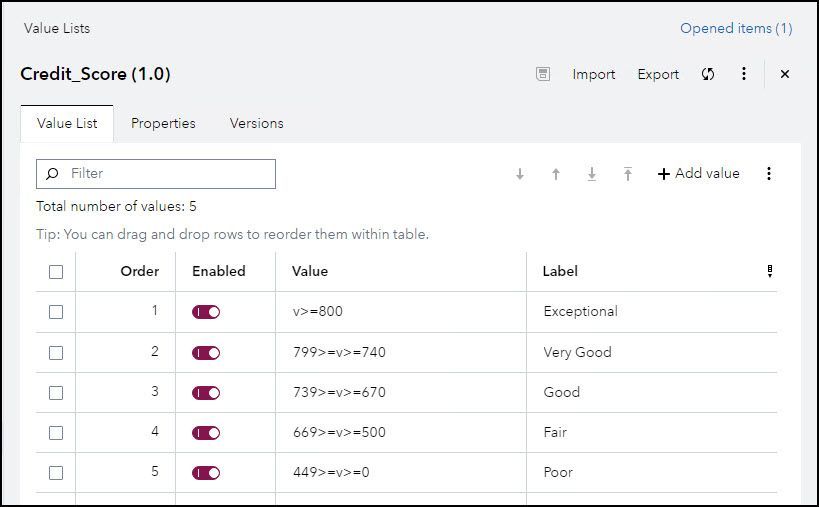Click move to top arrow icon
Viewport: 819px width, 507px height.
(x=628, y=174)
